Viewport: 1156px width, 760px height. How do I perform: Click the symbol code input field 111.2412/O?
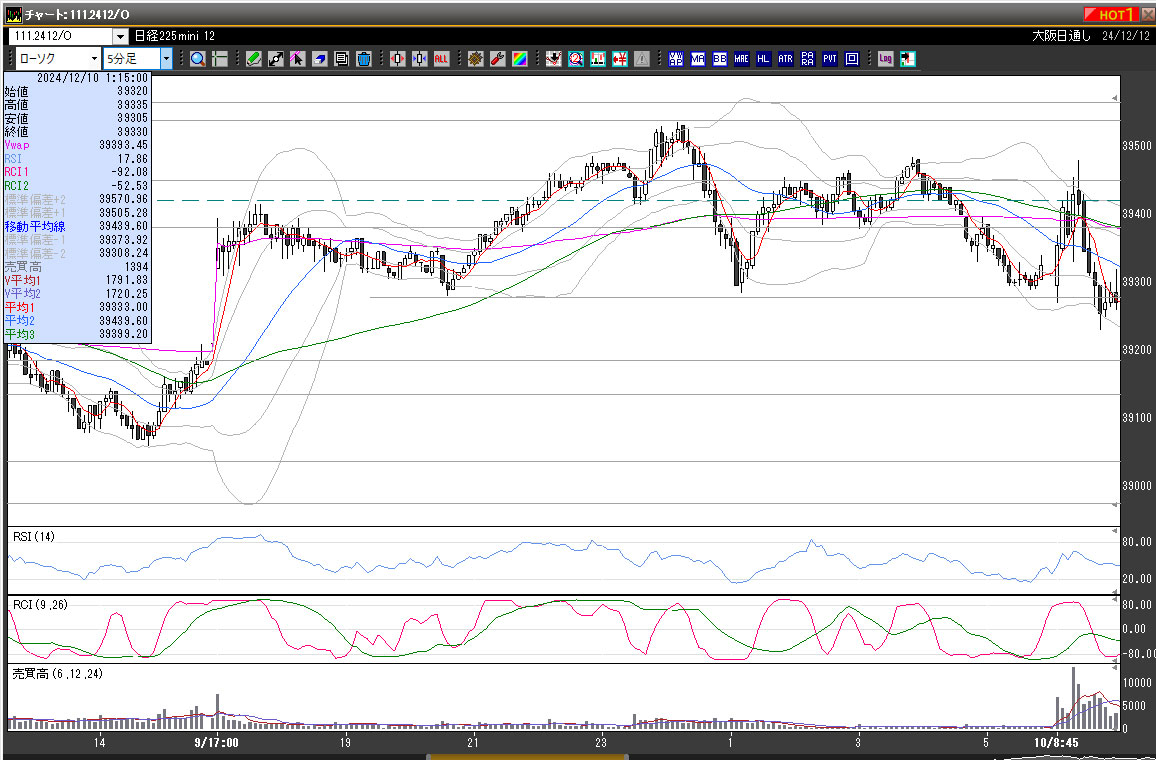[x=60, y=36]
